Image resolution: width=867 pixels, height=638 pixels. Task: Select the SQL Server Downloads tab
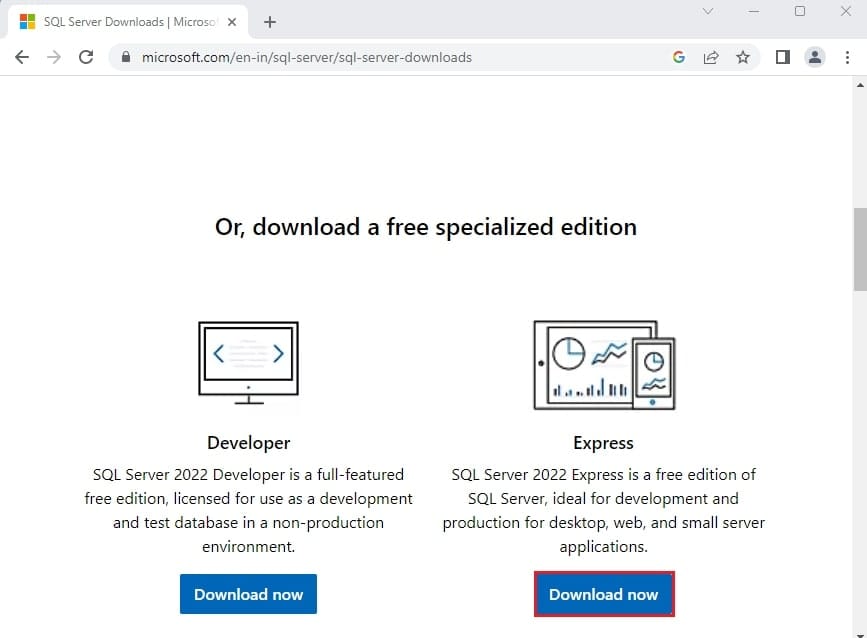click(127, 22)
